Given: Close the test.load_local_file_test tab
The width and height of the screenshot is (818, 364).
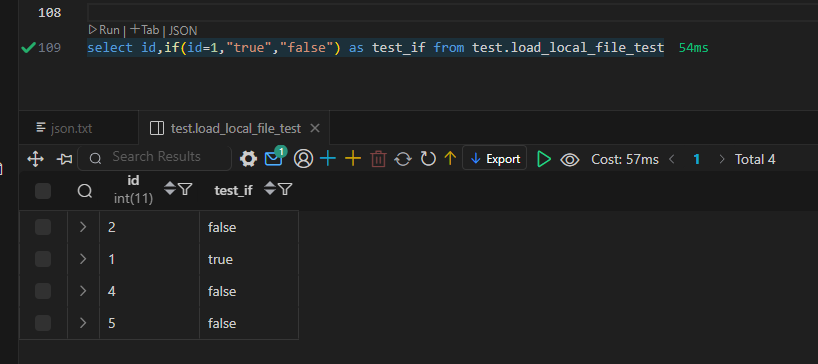Looking at the screenshot, I should (x=315, y=128).
